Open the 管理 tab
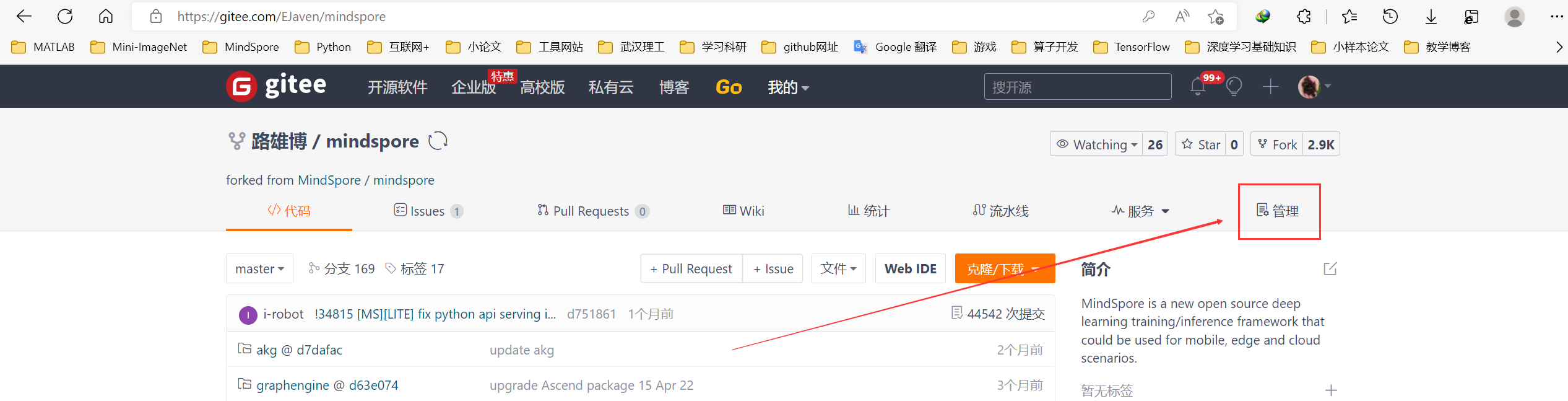 pos(1278,211)
